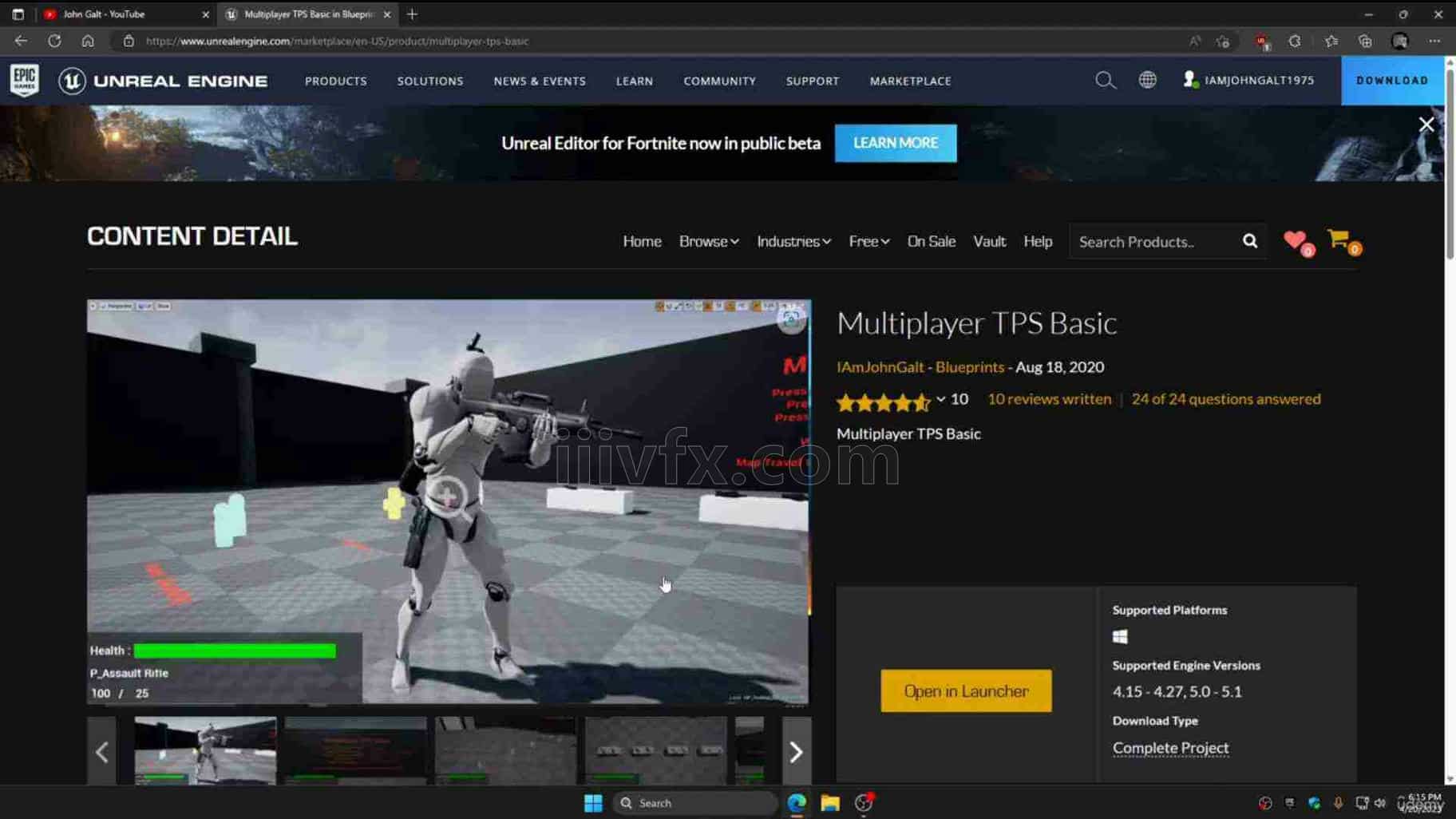This screenshot has height=819, width=1456.
Task: Go back in the browser
Action: tap(21, 41)
